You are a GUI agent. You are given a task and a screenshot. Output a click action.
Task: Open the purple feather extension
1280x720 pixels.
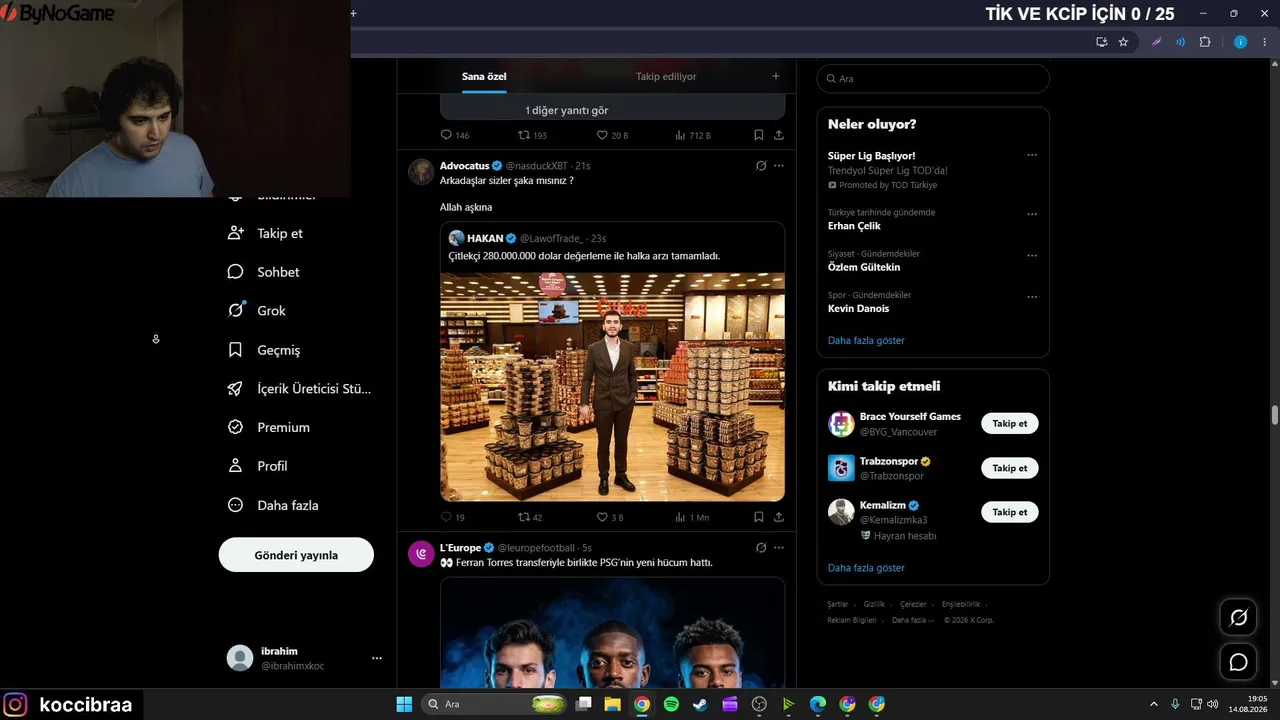[1157, 42]
